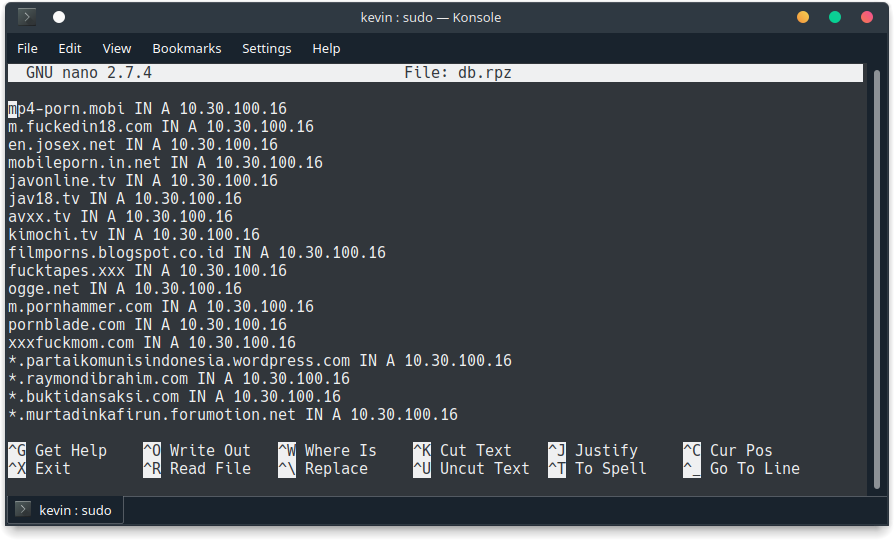Click the '^R Read File' shortcut

tap(197, 469)
